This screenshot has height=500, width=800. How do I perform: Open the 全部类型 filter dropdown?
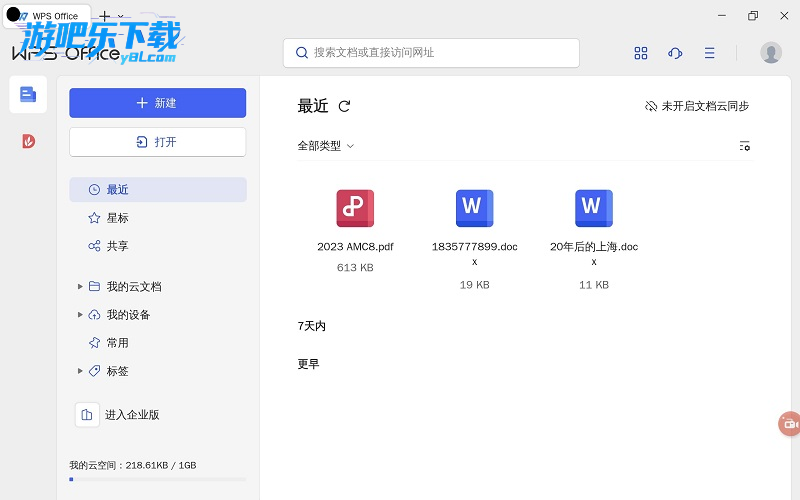coord(326,146)
